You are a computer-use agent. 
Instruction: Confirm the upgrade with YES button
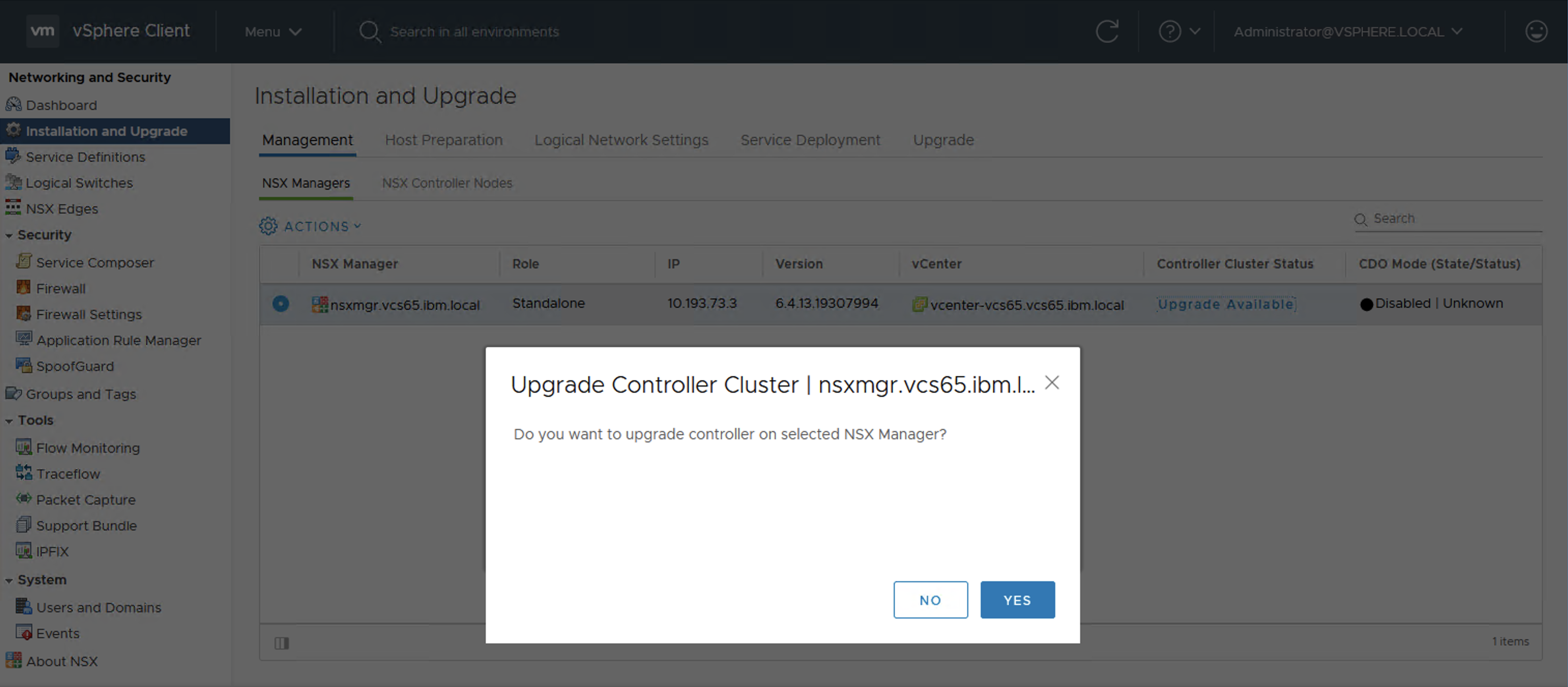(1017, 600)
